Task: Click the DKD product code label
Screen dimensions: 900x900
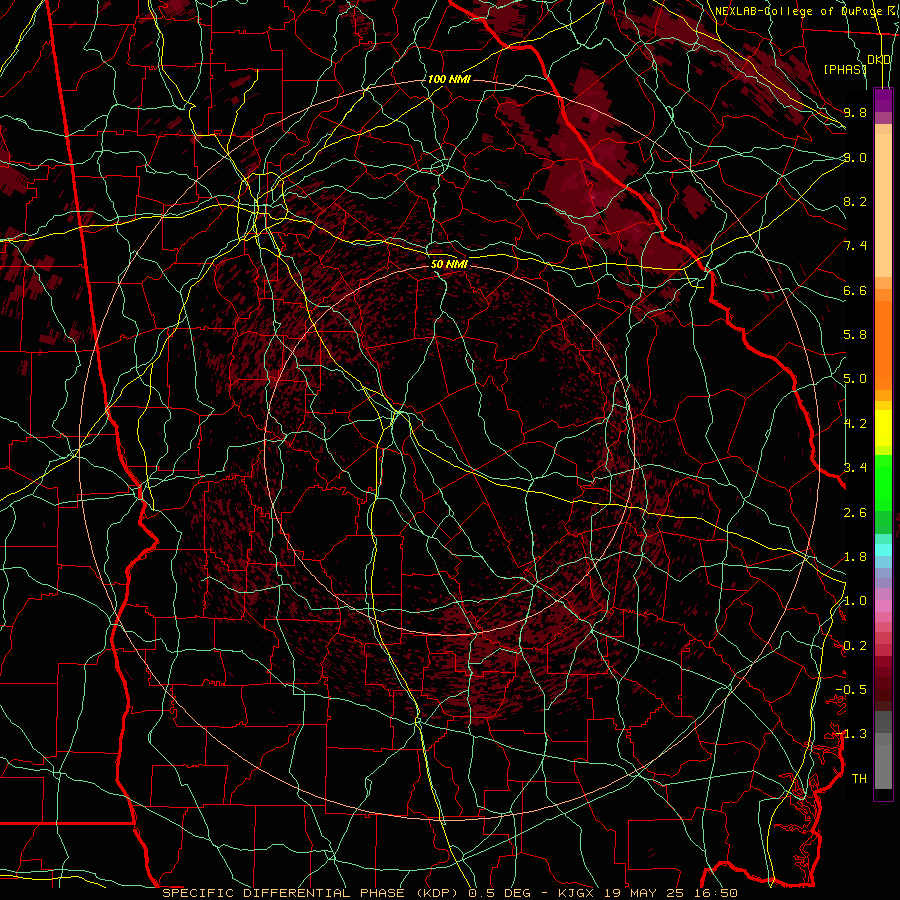Action: pyautogui.click(x=879, y=60)
